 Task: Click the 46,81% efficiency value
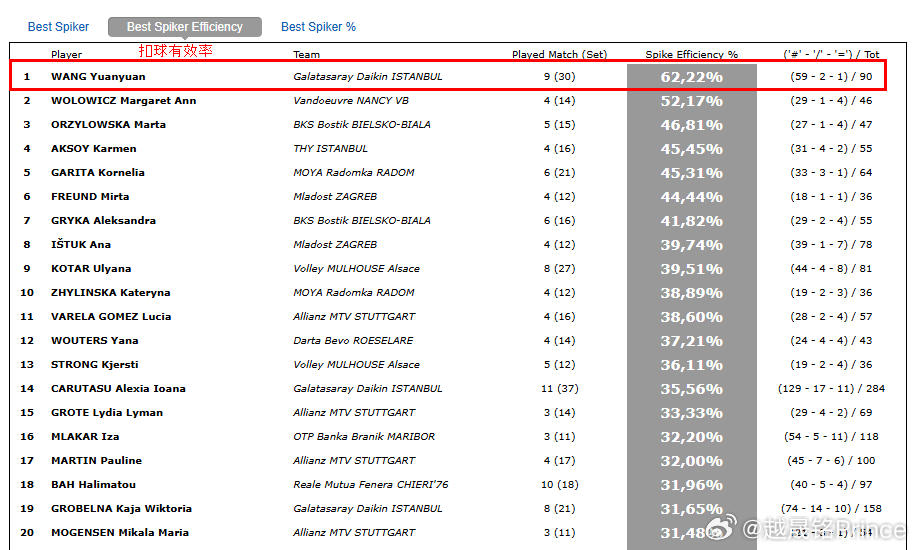click(692, 125)
